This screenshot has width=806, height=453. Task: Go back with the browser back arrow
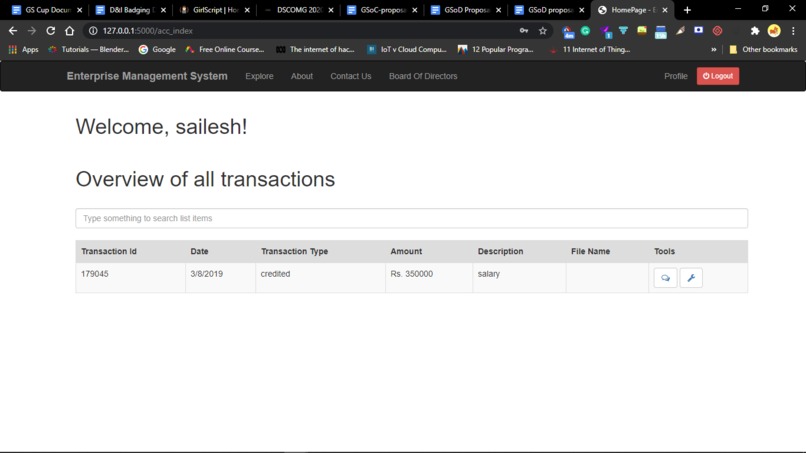click(13, 31)
